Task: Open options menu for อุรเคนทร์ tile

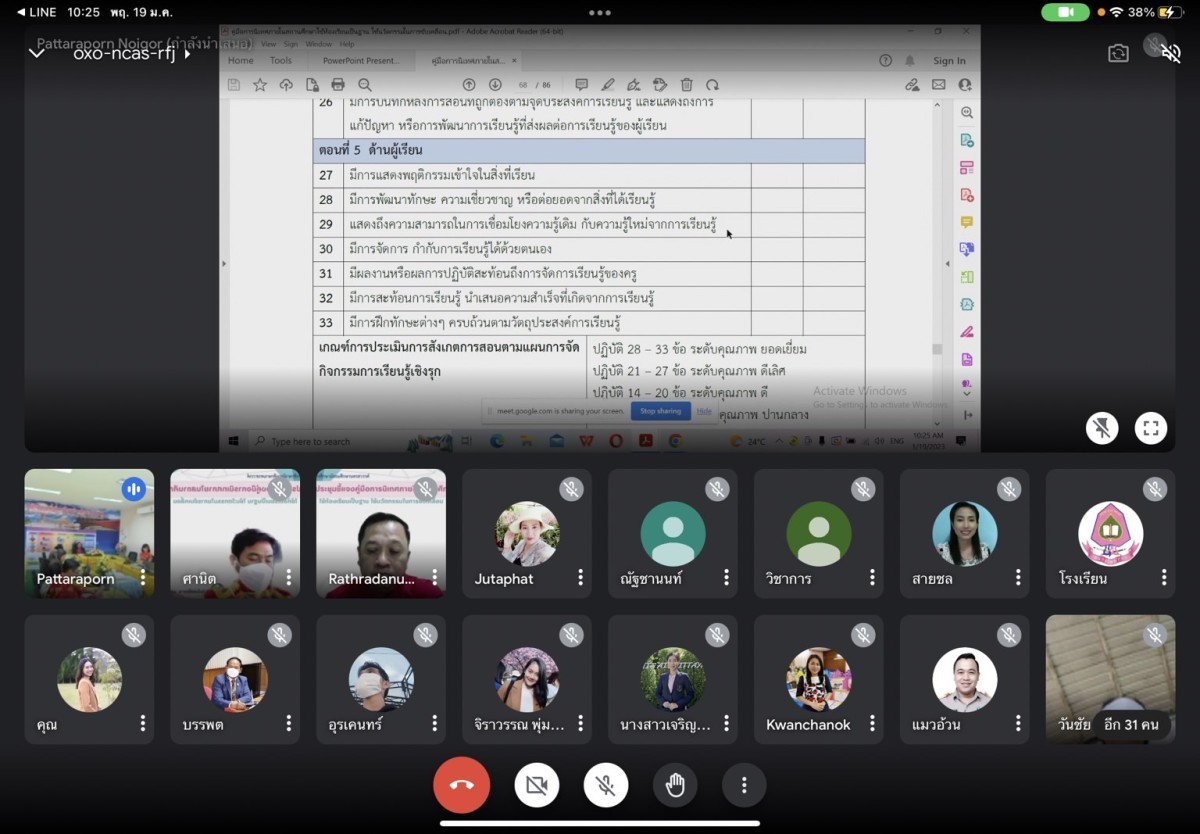Action: 435,724
